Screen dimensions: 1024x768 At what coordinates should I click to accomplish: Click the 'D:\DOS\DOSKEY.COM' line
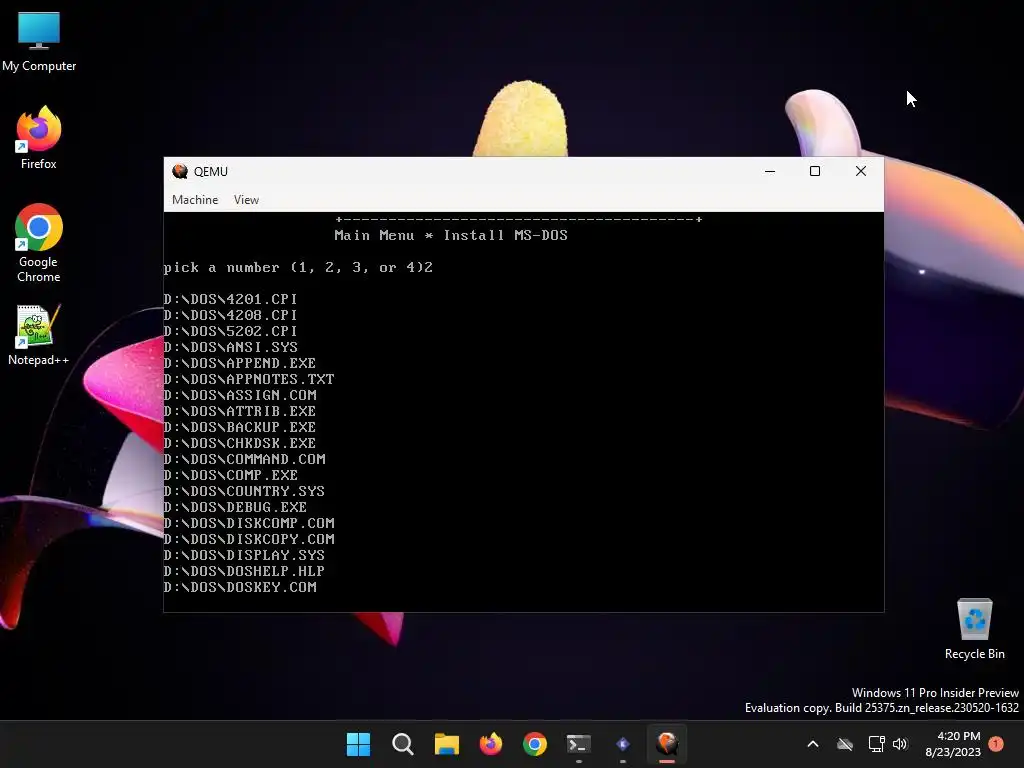tap(240, 587)
